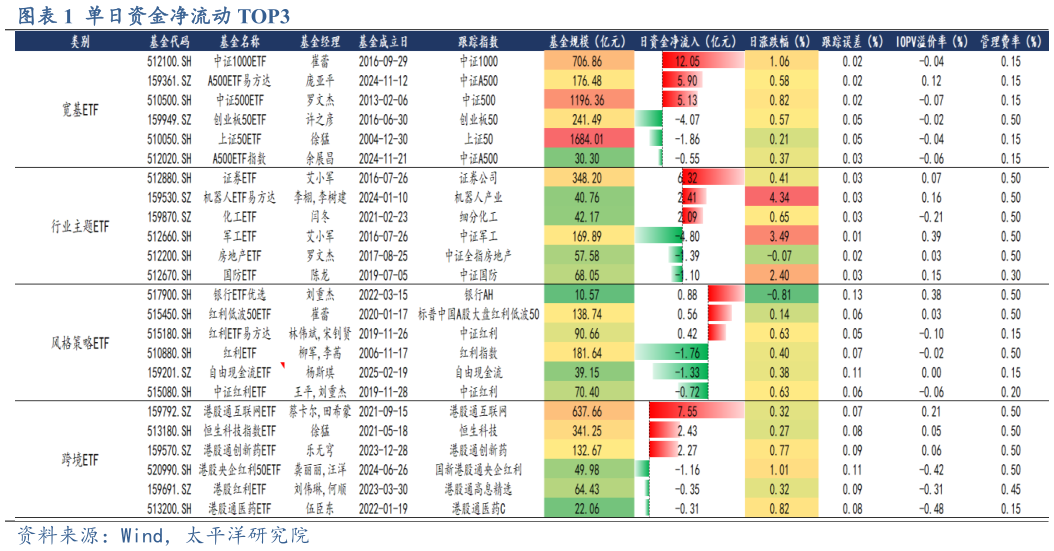
Task: Click the fund name 港股通互联网ETF
Action: click(239, 412)
